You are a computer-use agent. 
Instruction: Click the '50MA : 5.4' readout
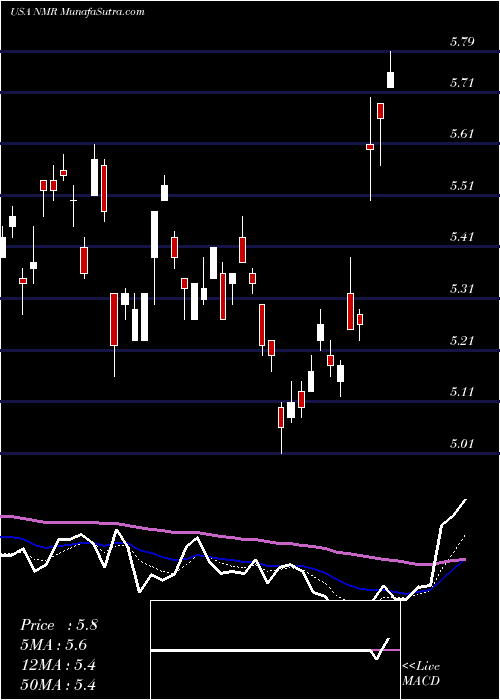(58, 685)
